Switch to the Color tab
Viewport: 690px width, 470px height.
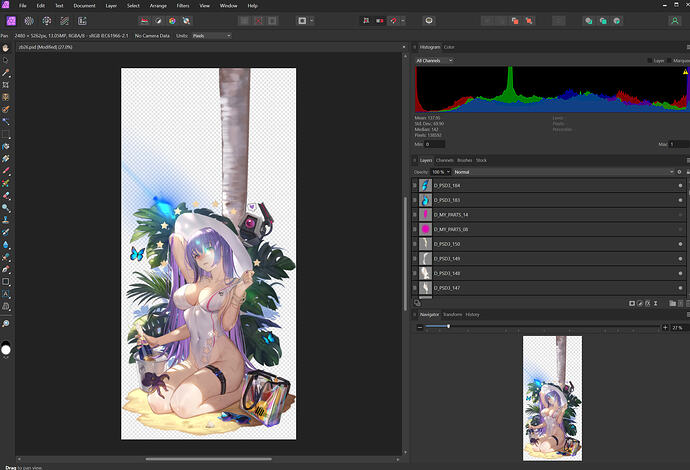(x=449, y=47)
